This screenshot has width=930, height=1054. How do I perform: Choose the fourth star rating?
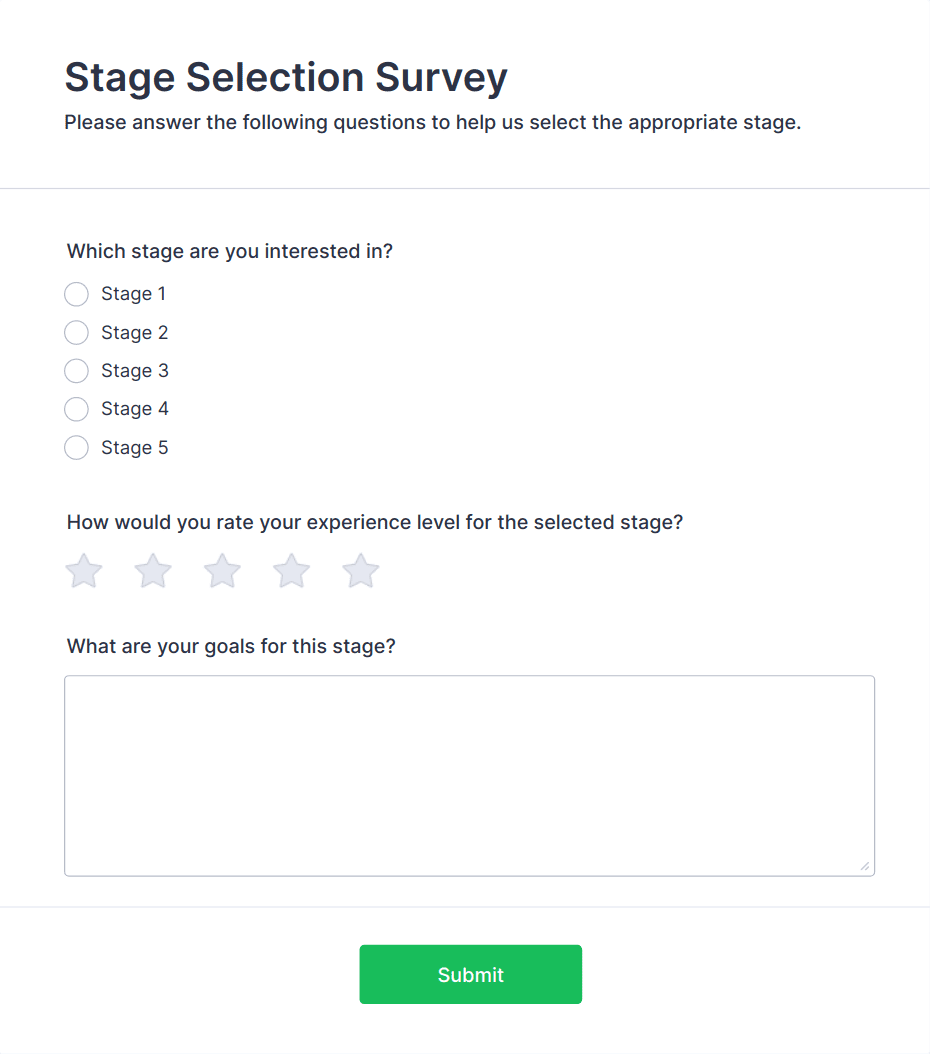pos(291,572)
